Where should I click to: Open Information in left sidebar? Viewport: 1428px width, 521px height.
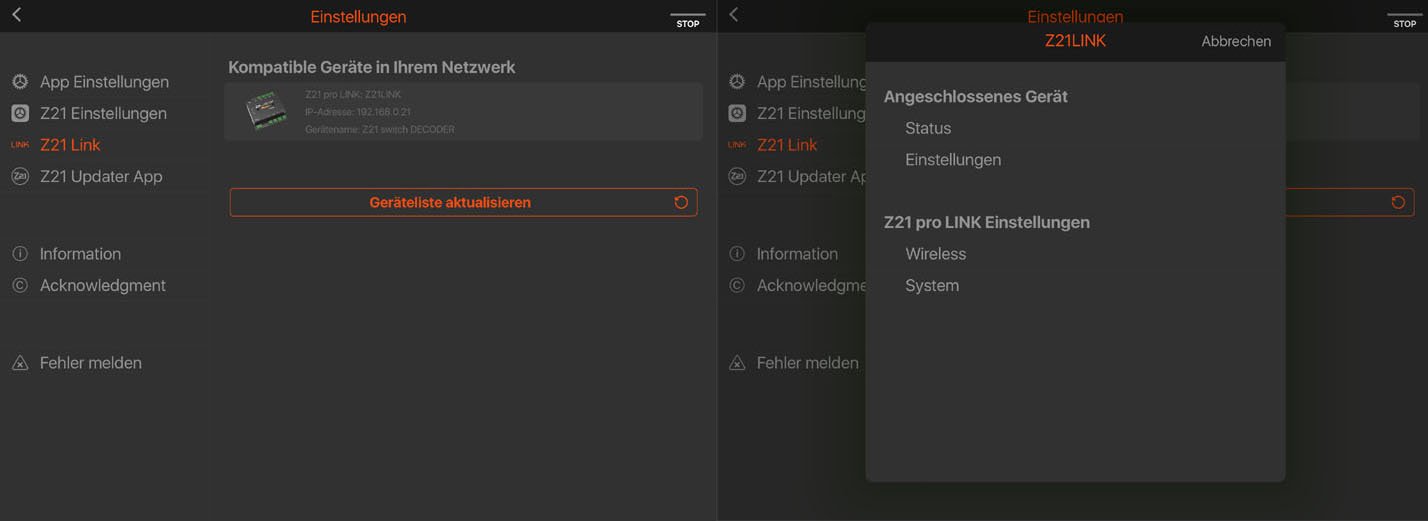coord(80,254)
